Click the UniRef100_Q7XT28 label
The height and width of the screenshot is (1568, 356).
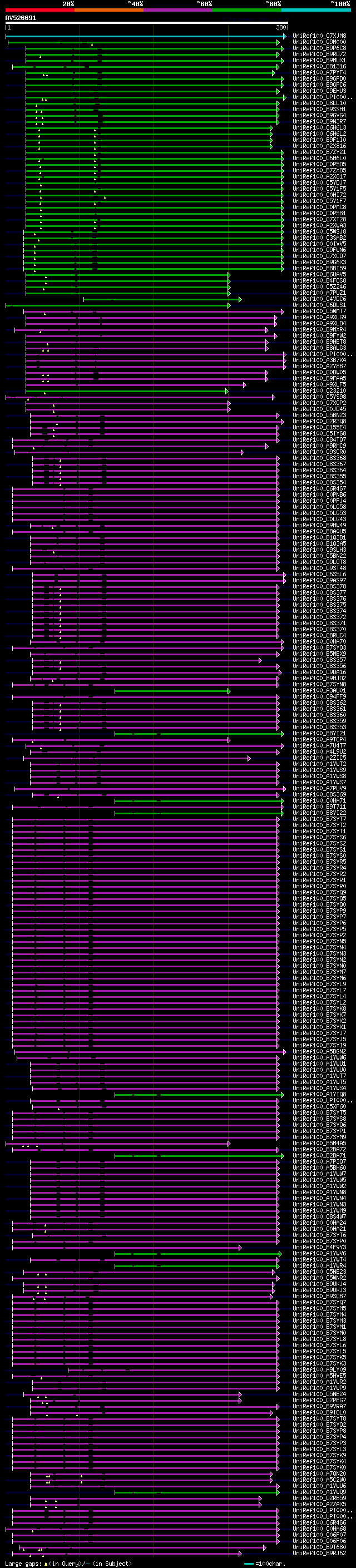click(x=319, y=219)
